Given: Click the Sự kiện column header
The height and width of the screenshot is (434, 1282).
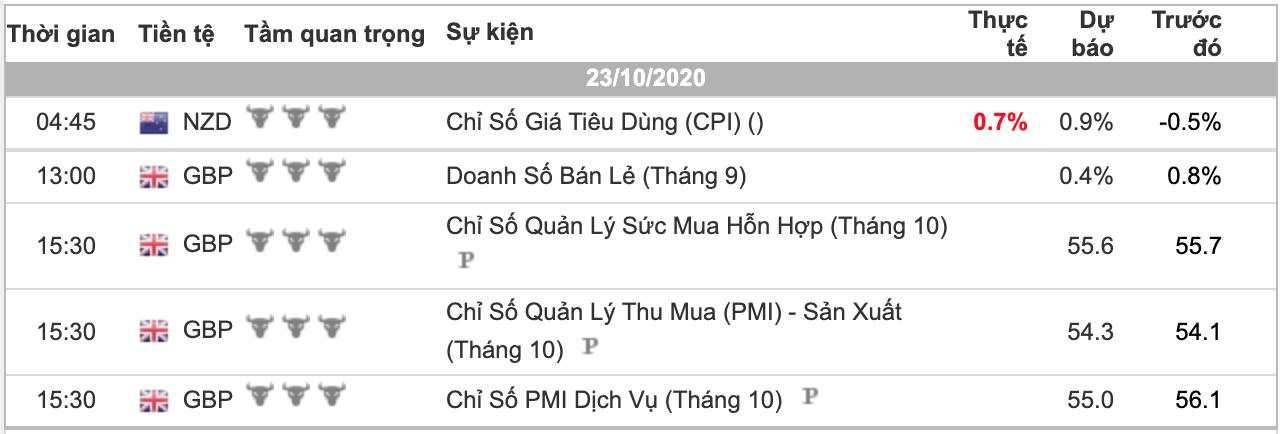Looking at the screenshot, I should (490, 32).
